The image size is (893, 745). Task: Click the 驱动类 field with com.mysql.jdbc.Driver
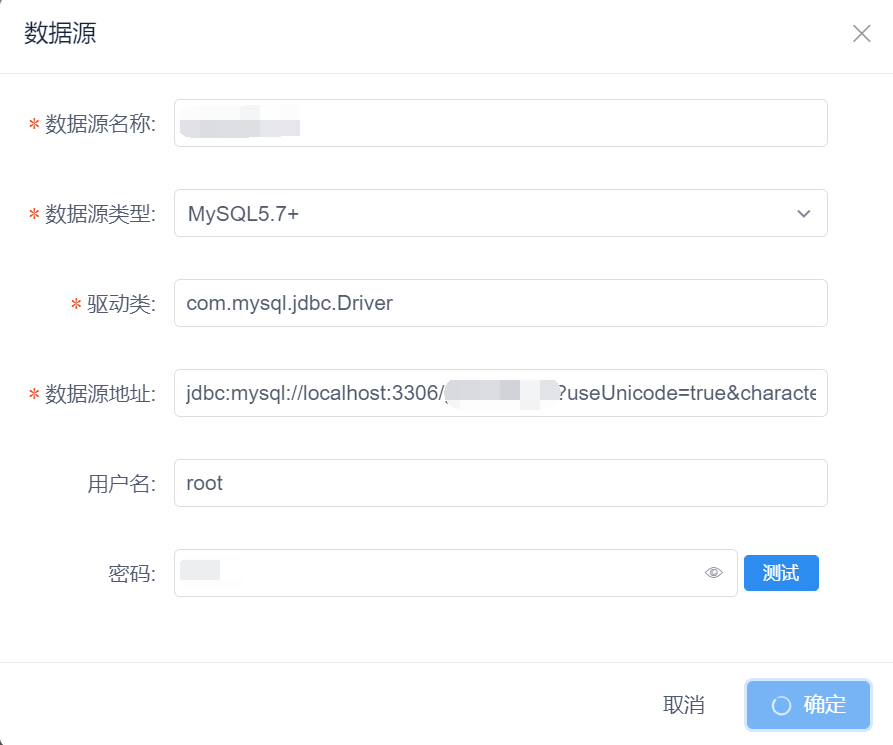coord(501,303)
